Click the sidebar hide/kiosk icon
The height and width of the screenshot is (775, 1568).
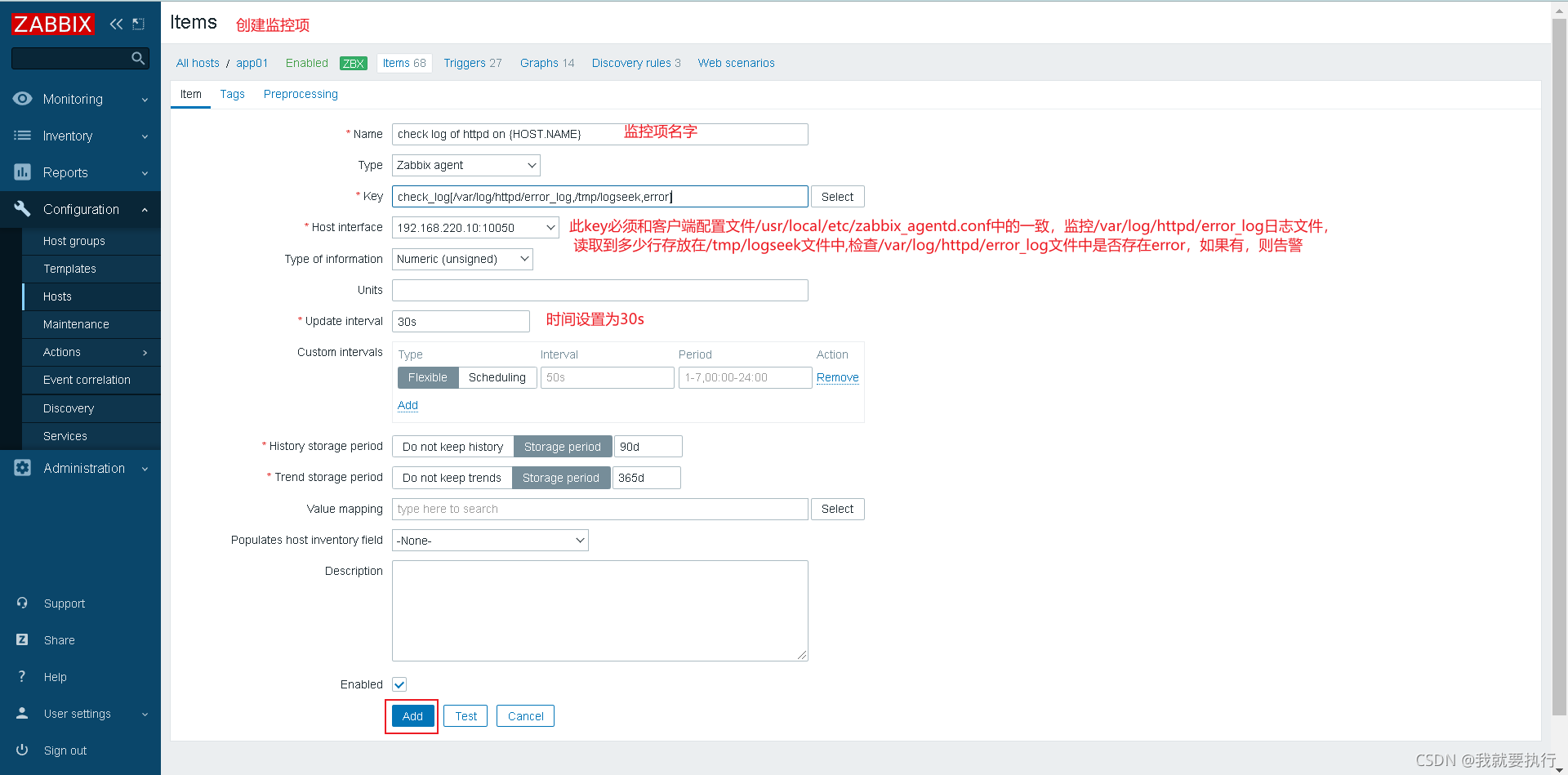(x=139, y=24)
